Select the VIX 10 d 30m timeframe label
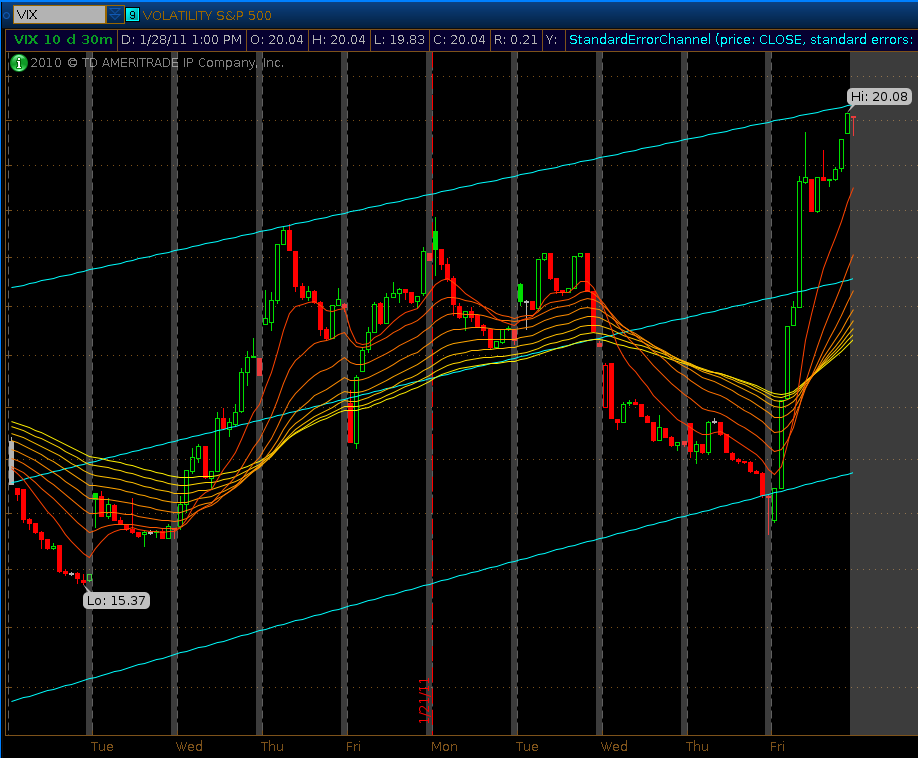 (62, 40)
